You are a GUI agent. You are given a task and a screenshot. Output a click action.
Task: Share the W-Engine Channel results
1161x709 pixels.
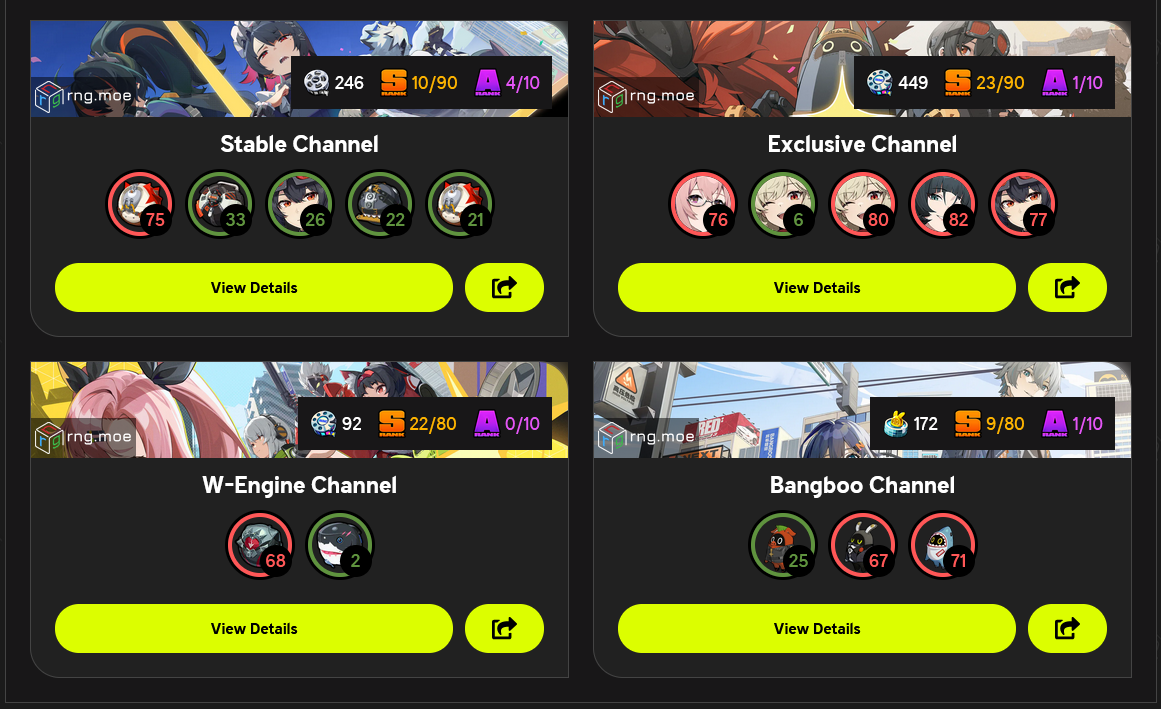[504, 628]
